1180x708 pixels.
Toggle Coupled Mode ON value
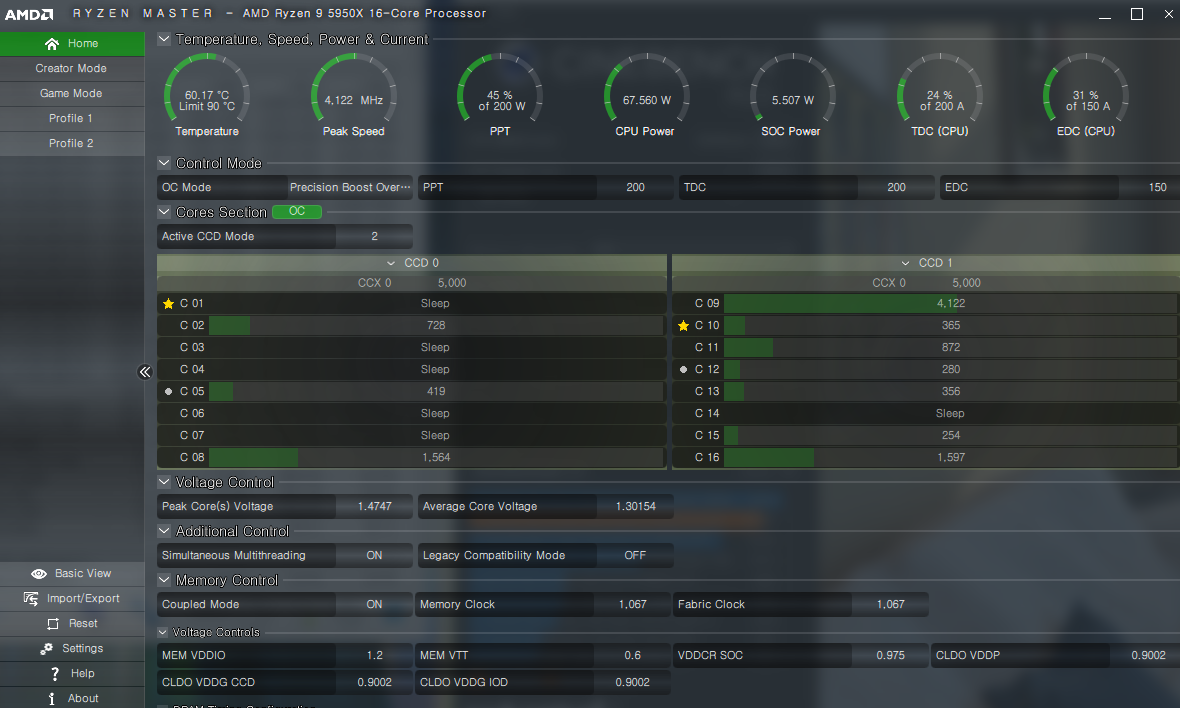tap(374, 604)
